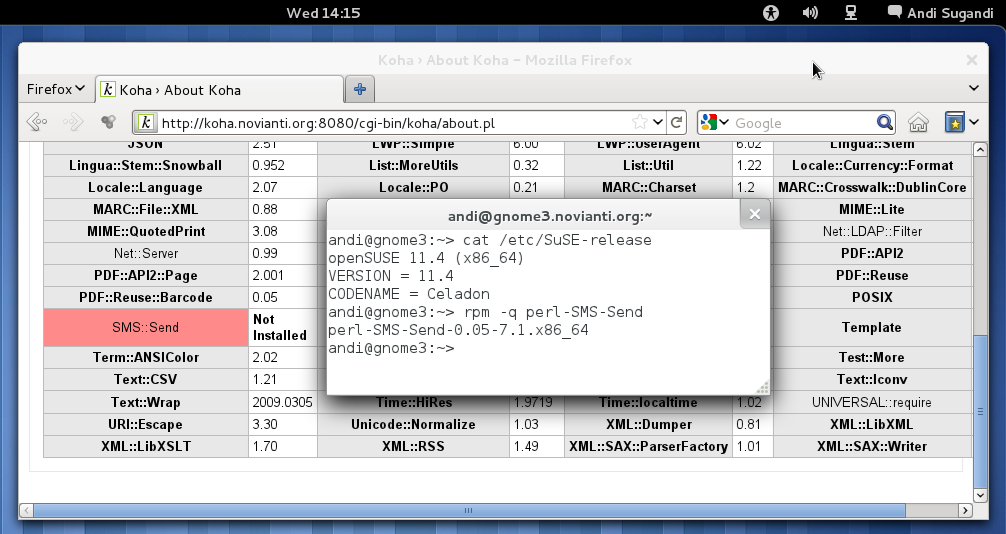This screenshot has width=1006, height=534.
Task: Click the terminal resize grip corner
Action: (762, 387)
